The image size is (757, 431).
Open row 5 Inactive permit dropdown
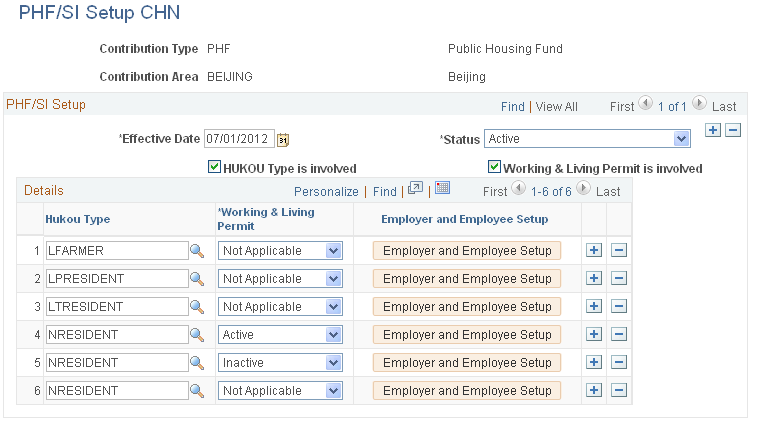pos(280,363)
